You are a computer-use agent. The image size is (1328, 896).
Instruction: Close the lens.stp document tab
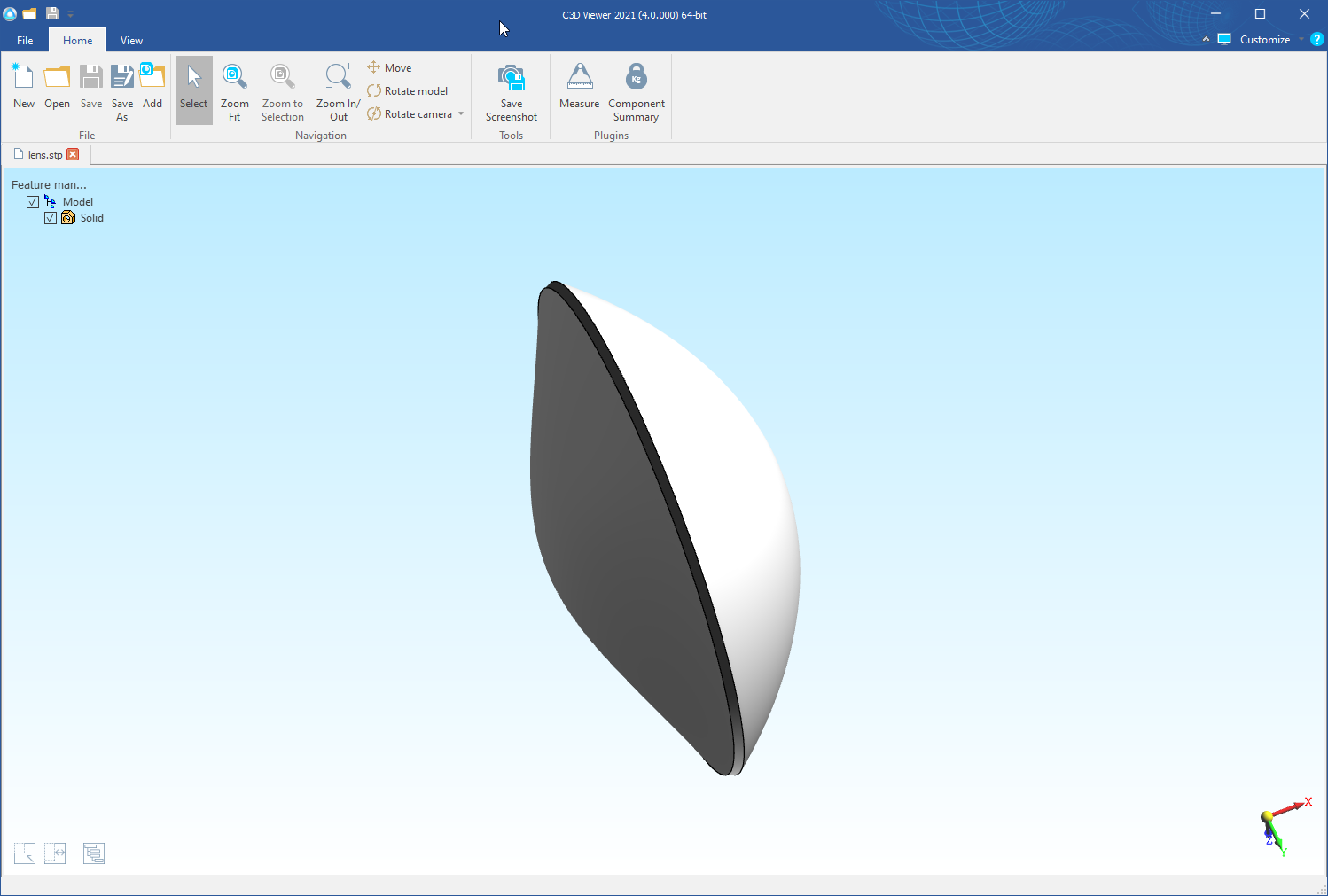(x=74, y=154)
